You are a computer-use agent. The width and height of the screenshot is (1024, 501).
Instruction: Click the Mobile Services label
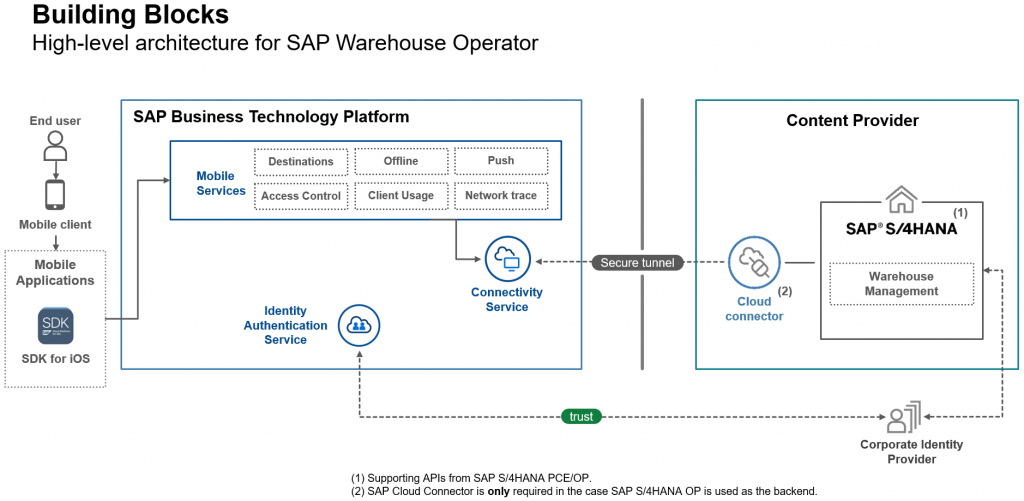tap(221, 184)
